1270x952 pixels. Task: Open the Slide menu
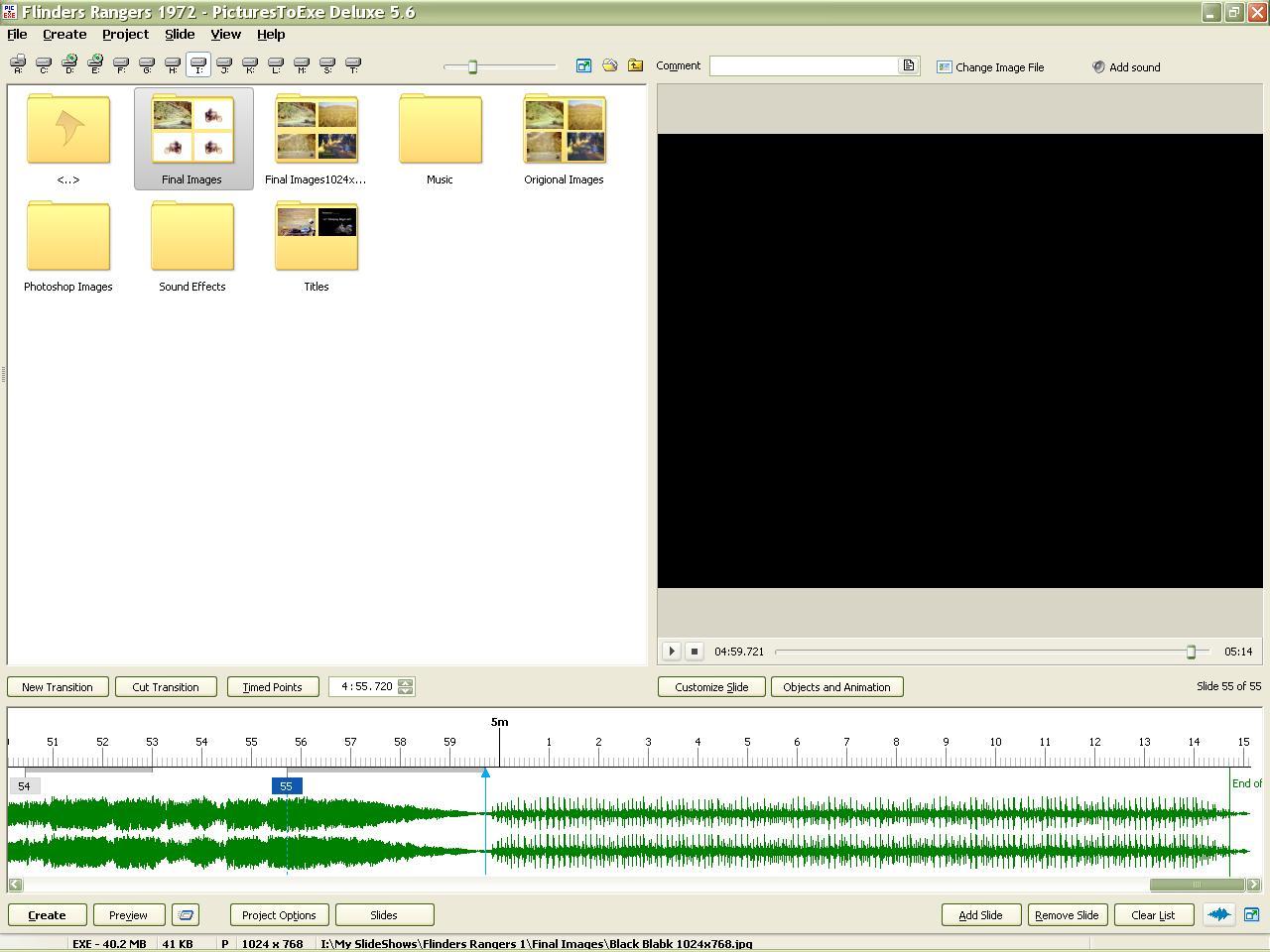[180, 34]
